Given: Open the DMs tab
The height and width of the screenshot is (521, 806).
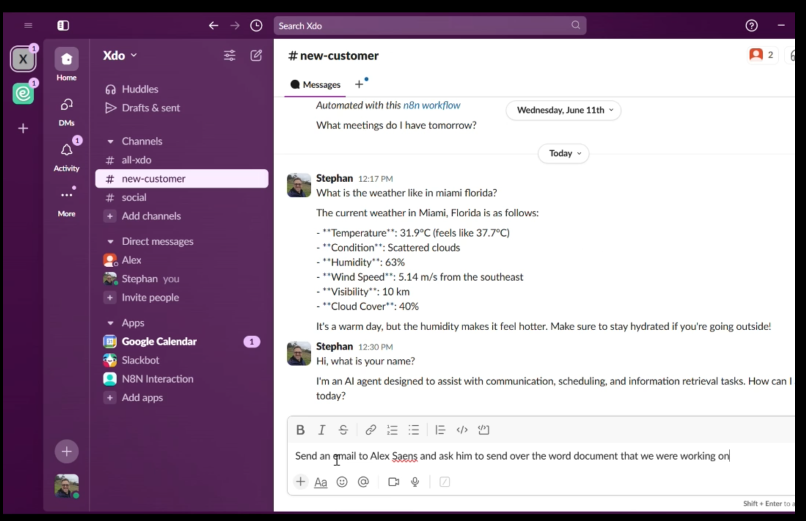Looking at the screenshot, I should coord(66,111).
